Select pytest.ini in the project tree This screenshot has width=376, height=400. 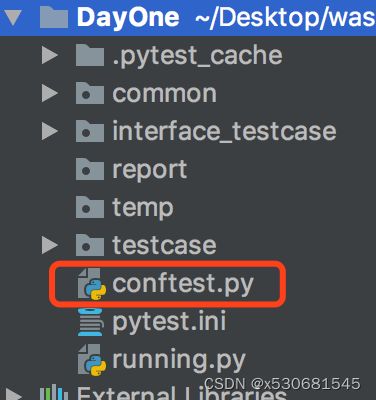point(169,322)
